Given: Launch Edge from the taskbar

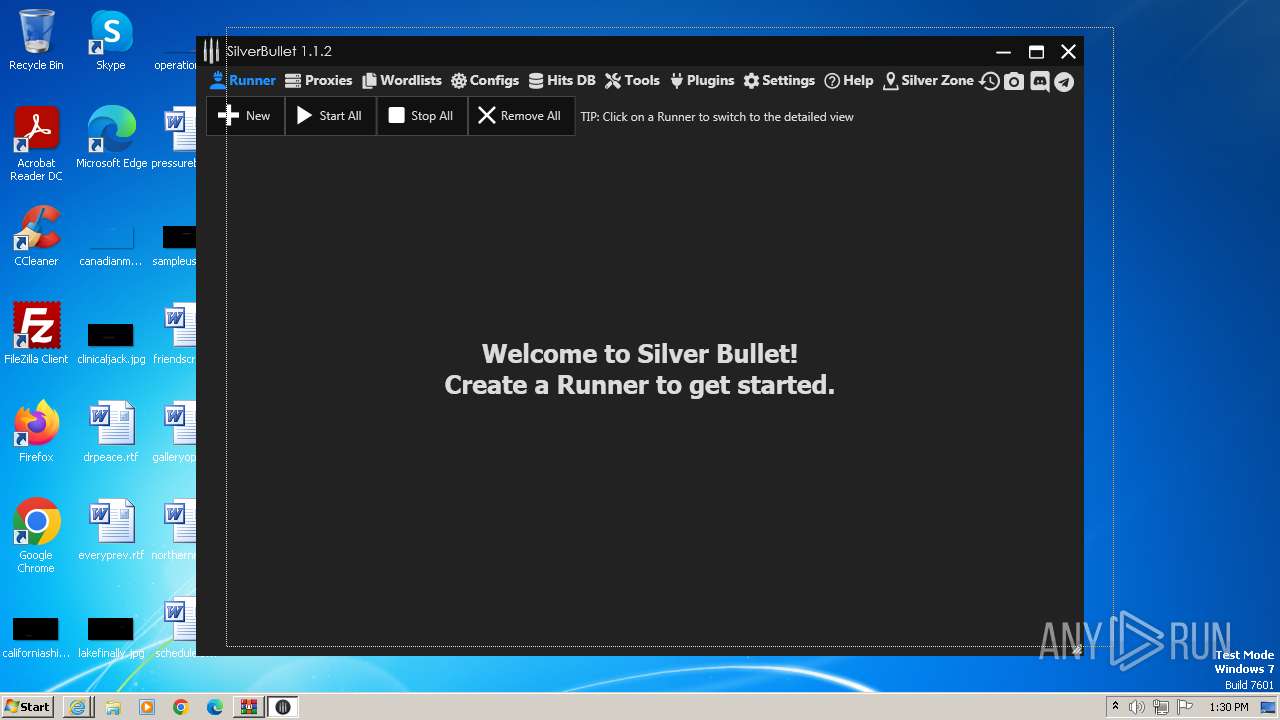Looking at the screenshot, I should (x=215, y=707).
